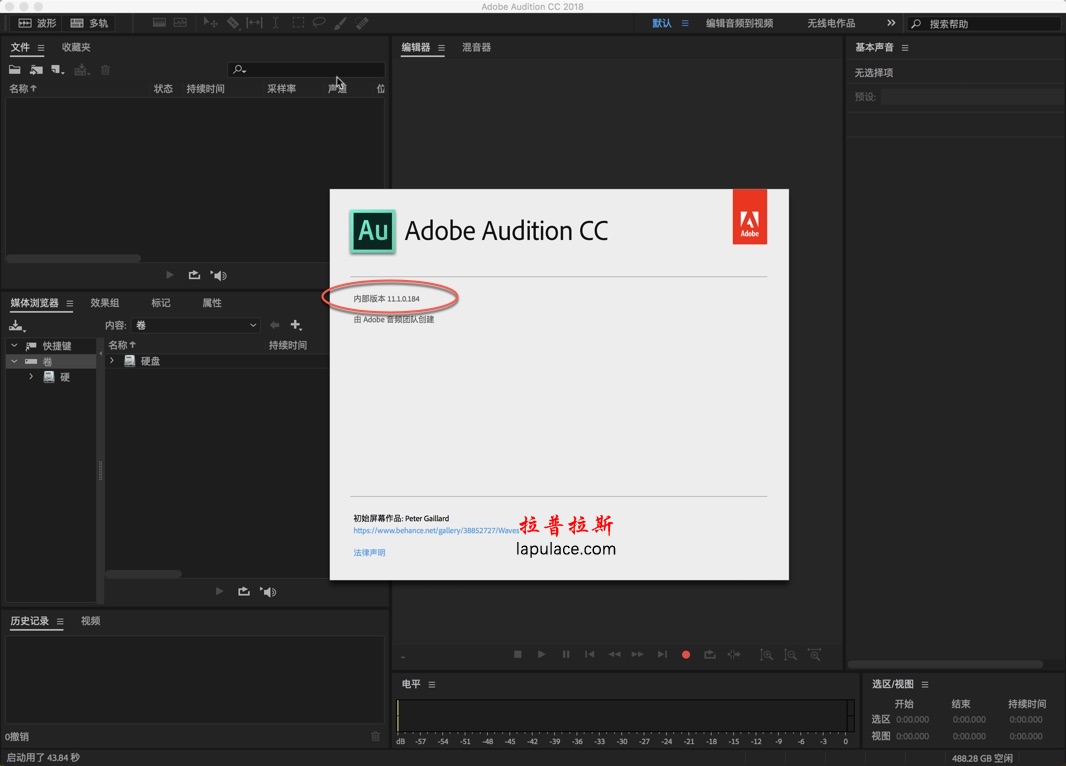Screen dimensions: 1066x766
Task: Click the new file icon
Action: [x=58, y=69]
